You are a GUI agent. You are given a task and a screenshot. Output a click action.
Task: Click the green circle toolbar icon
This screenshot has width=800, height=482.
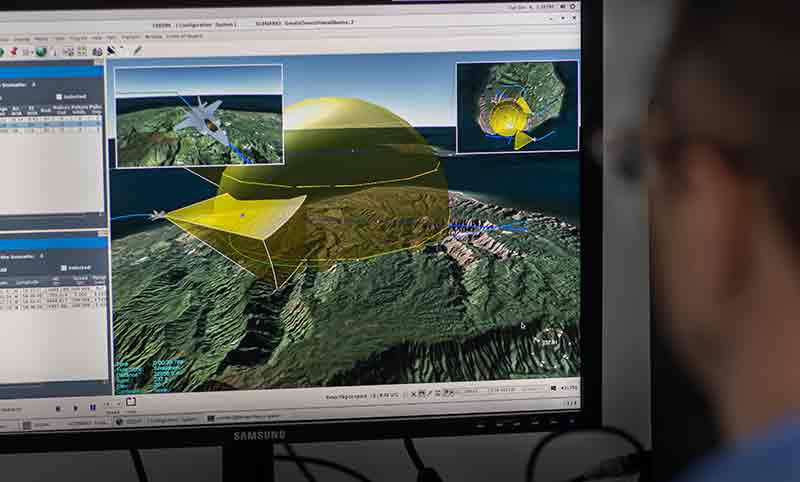point(3,51)
